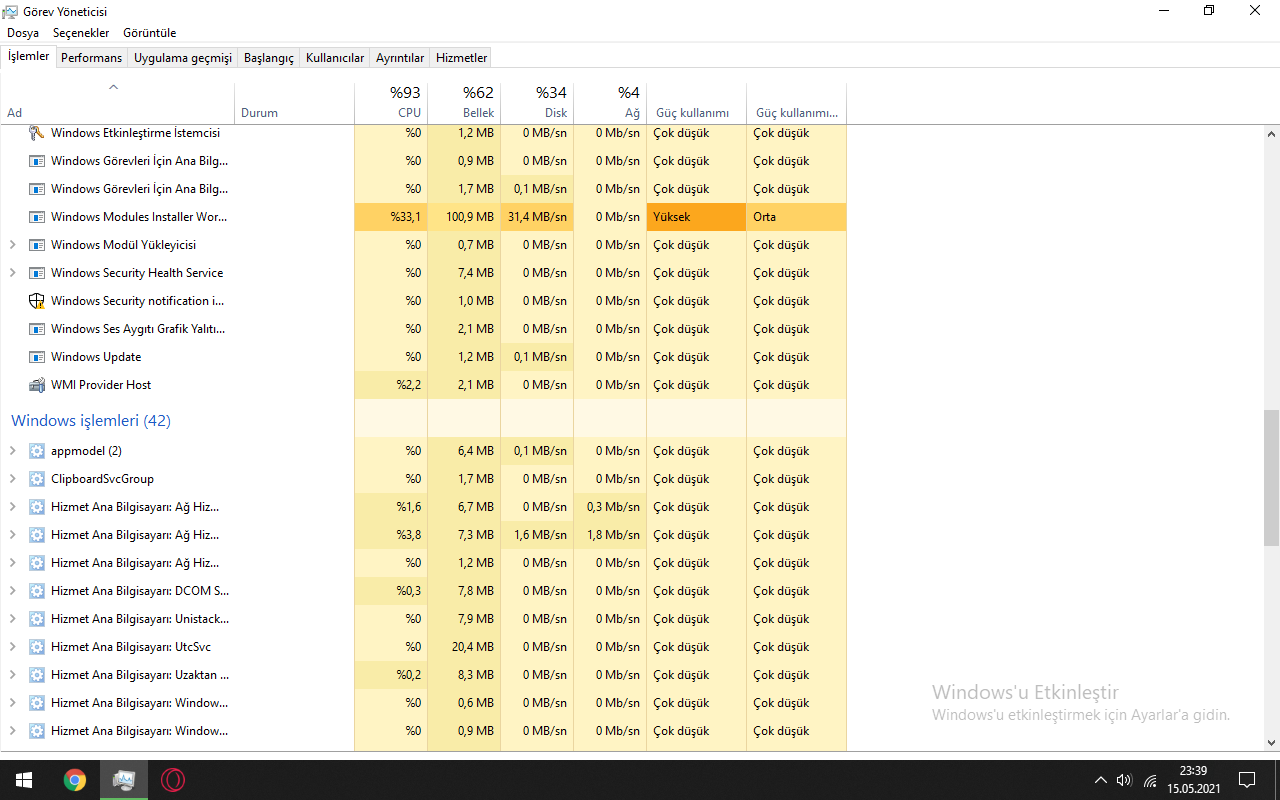Sort by the Ad column header

click(117, 102)
